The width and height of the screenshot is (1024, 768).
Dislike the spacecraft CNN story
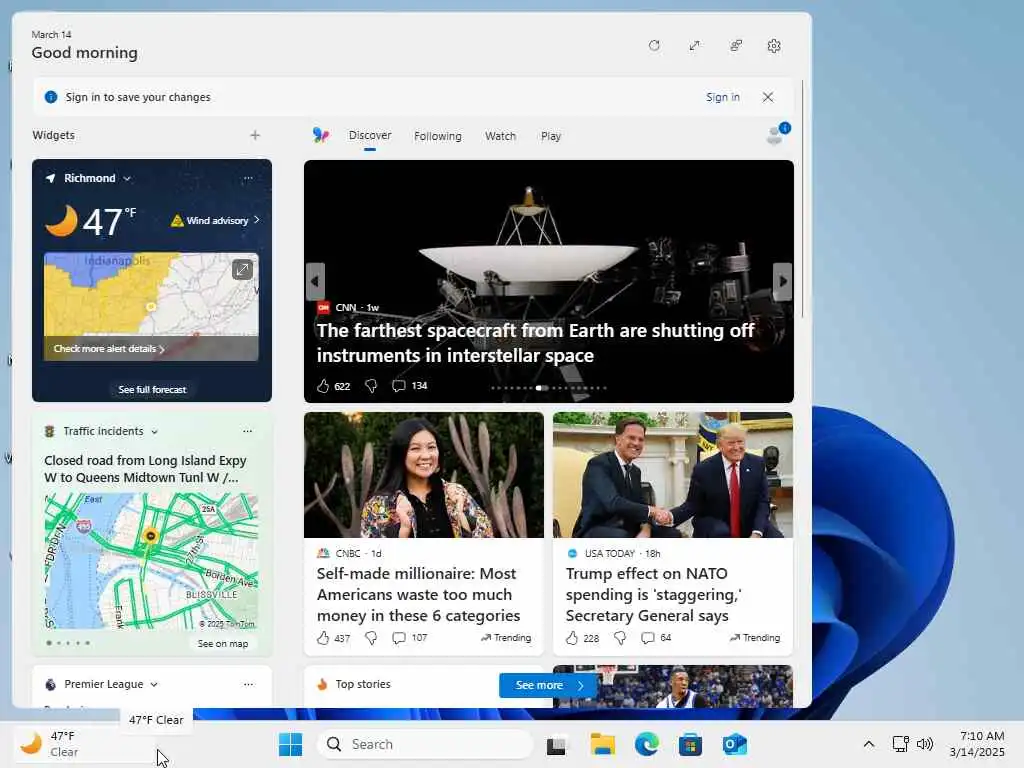pyautogui.click(x=371, y=386)
